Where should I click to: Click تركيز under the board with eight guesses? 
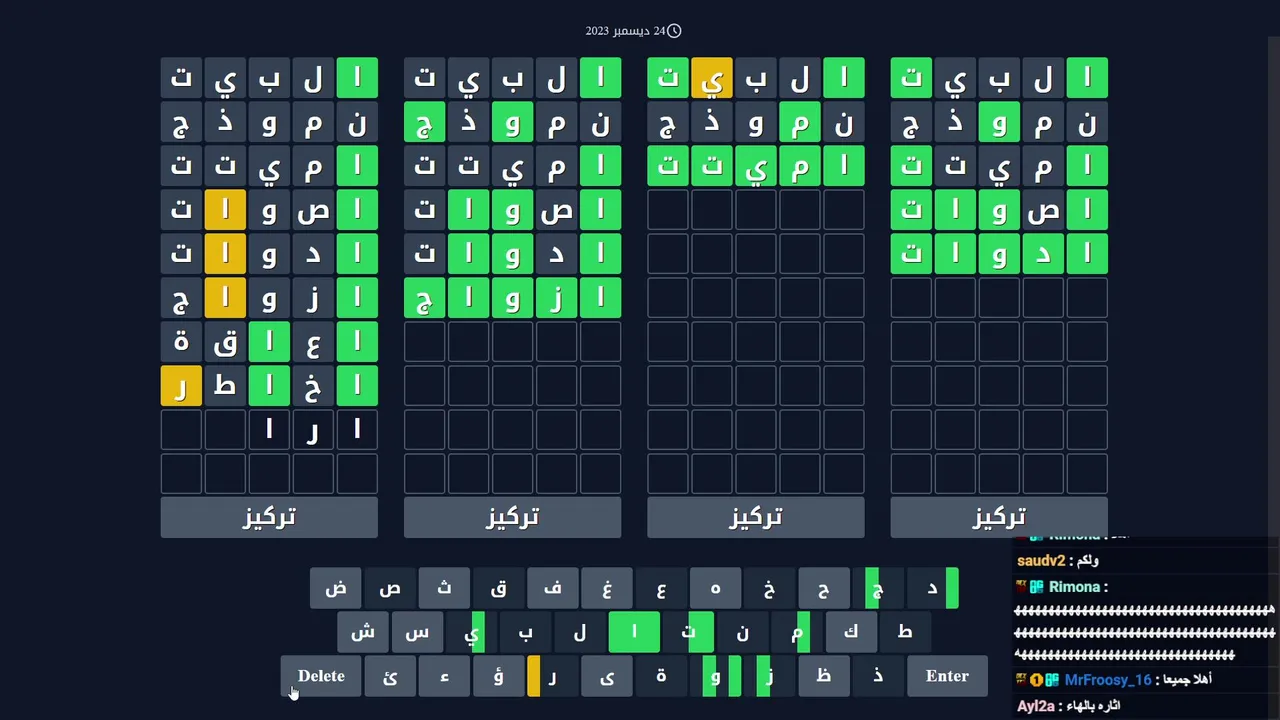[x=269, y=517]
